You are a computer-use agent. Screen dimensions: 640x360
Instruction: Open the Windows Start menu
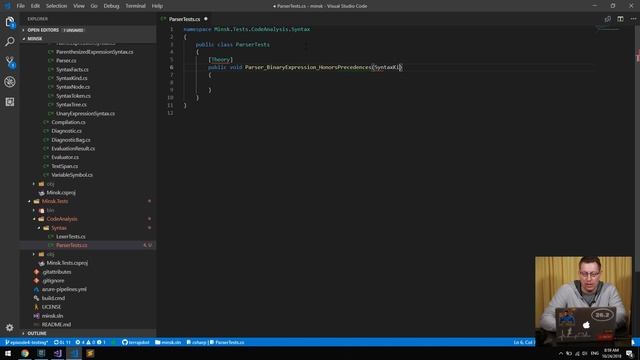8,353
